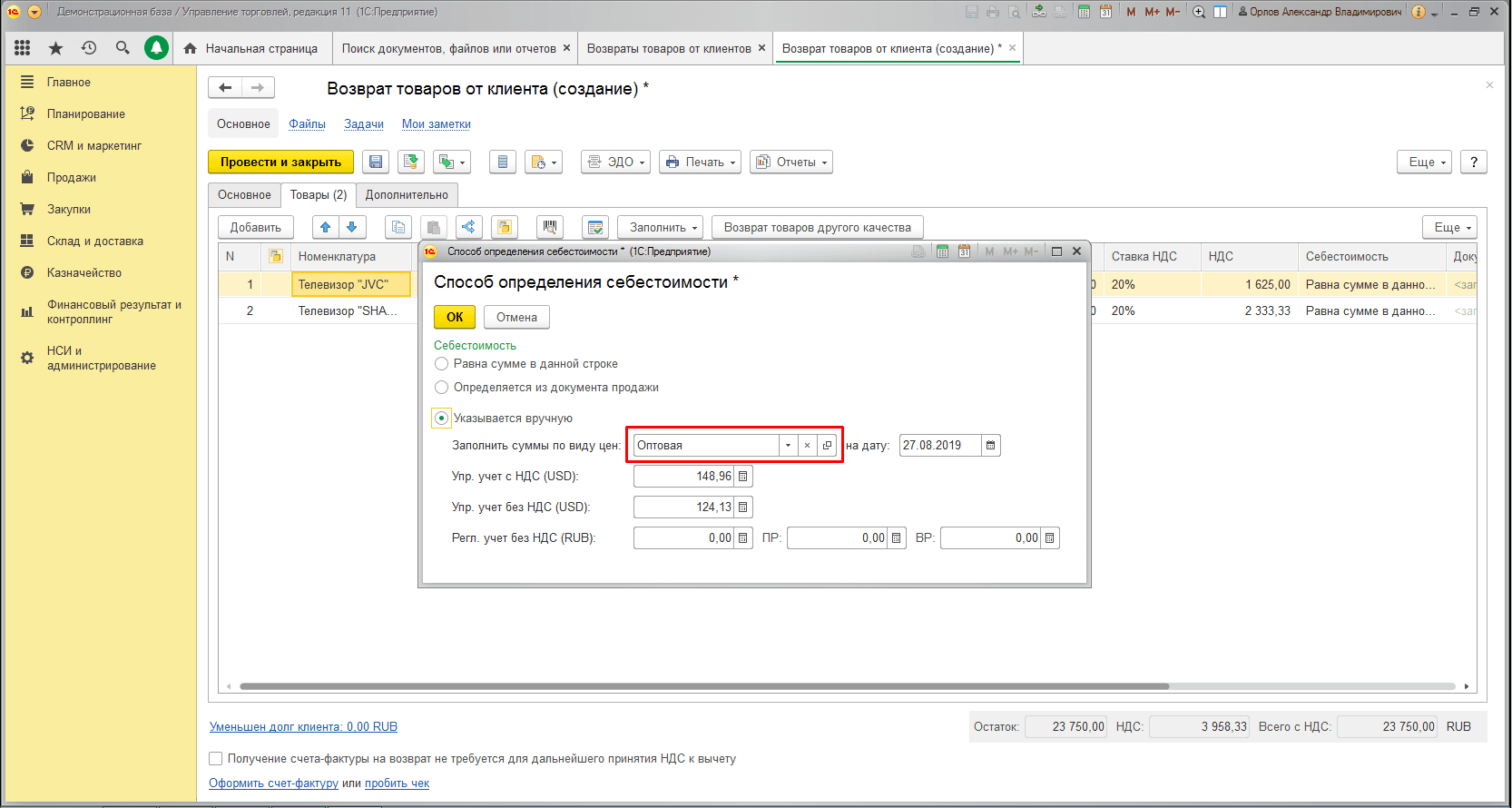Open the sections menu grid icon

(x=23, y=48)
